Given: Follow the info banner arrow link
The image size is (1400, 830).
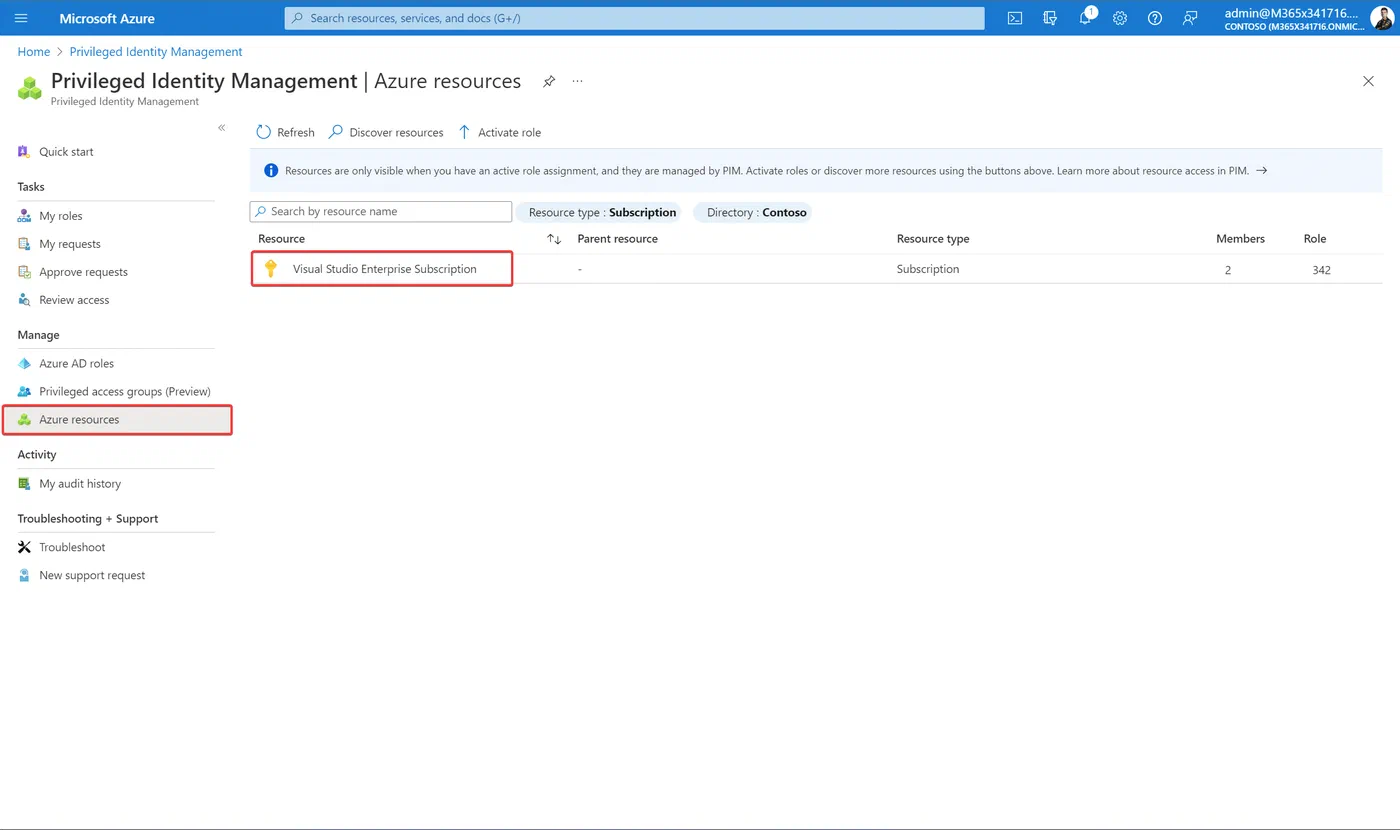Looking at the screenshot, I should (x=1262, y=171).
